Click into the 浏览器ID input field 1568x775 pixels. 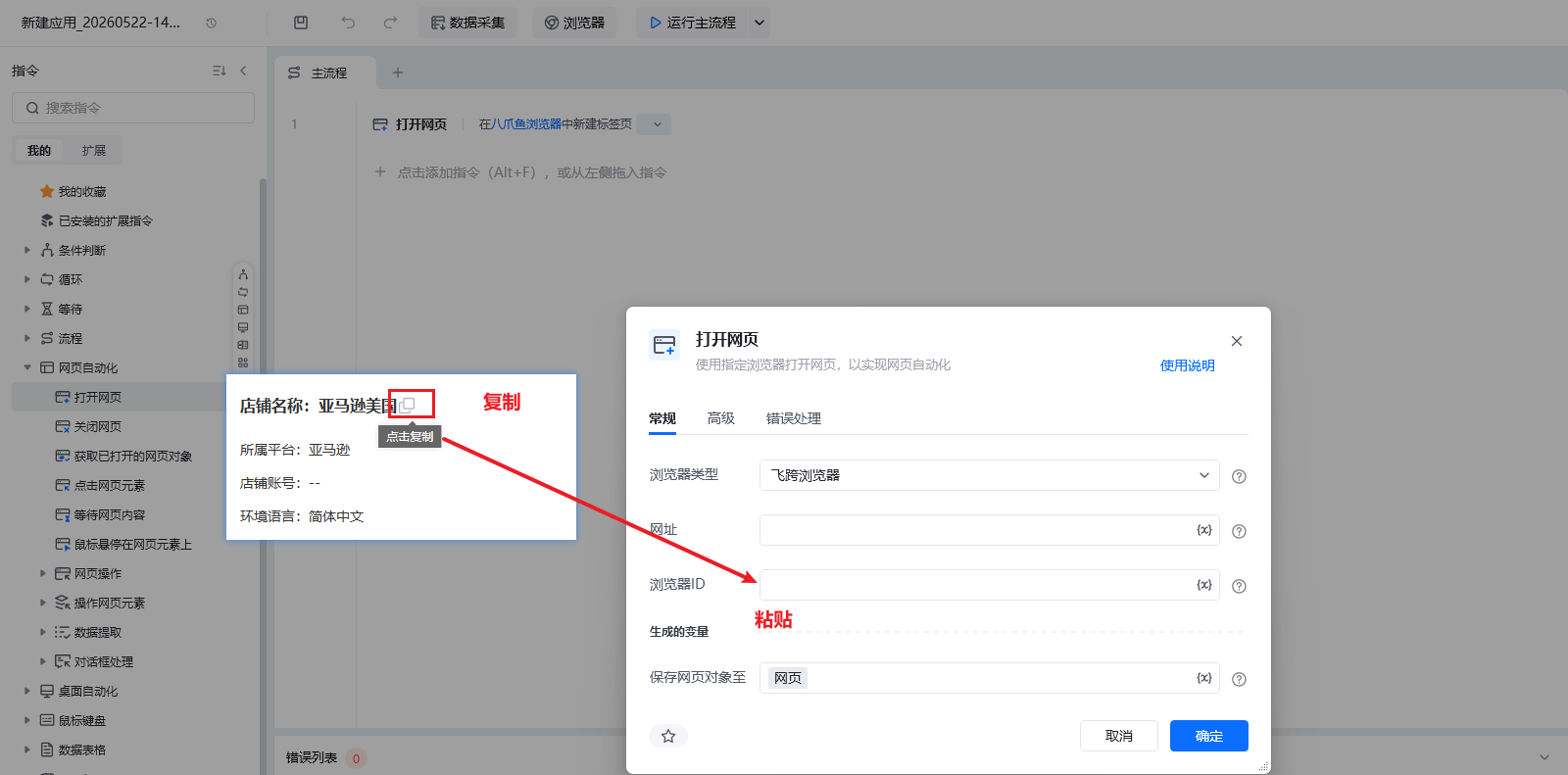click(990, 585)
